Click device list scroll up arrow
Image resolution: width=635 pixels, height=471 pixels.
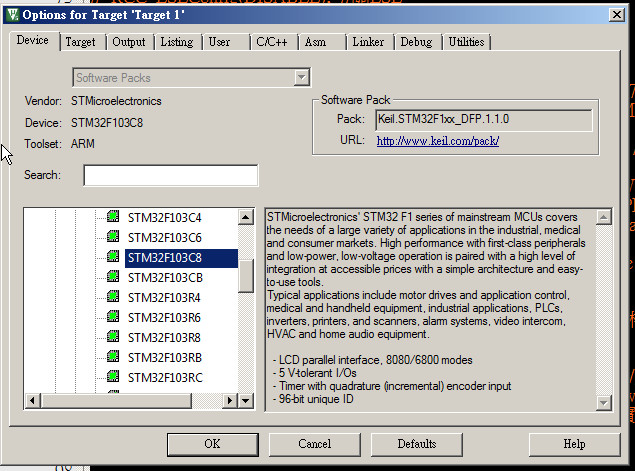coord(245,217)
